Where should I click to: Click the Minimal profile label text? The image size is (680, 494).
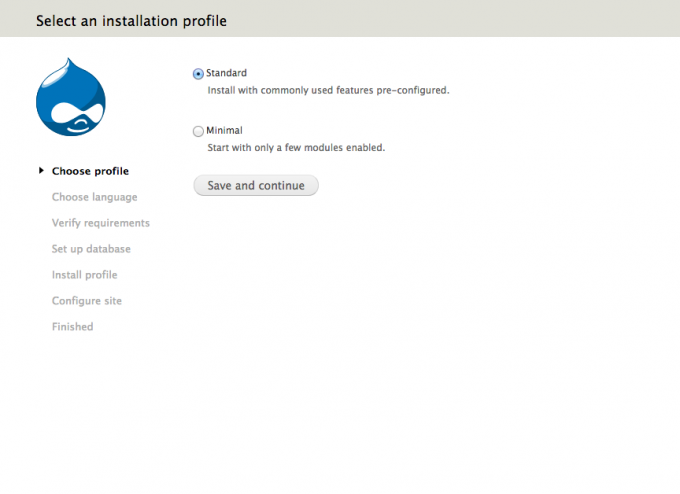click(x=224, y=130)
